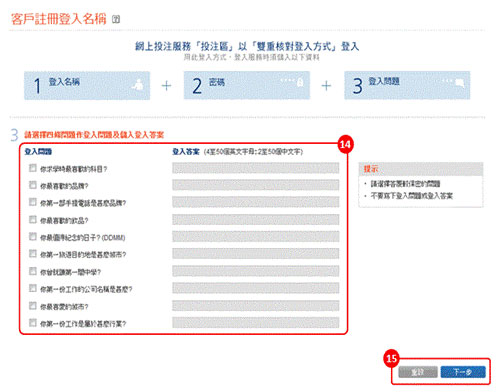500x392 pixels.
Task: Click the step 2 密碼 box
Action: pyautogui.click(x=247, y=85)
